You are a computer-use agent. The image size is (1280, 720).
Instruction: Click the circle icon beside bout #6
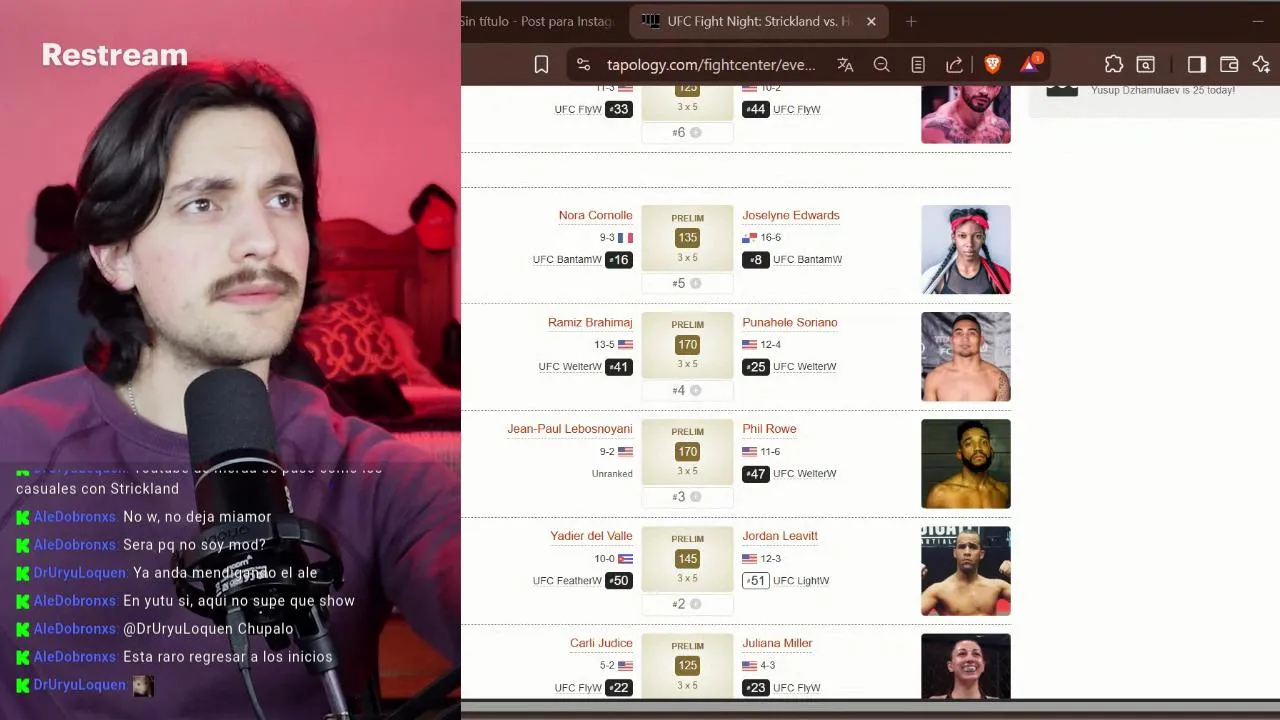pyautogui.click(x=695, y=132)
